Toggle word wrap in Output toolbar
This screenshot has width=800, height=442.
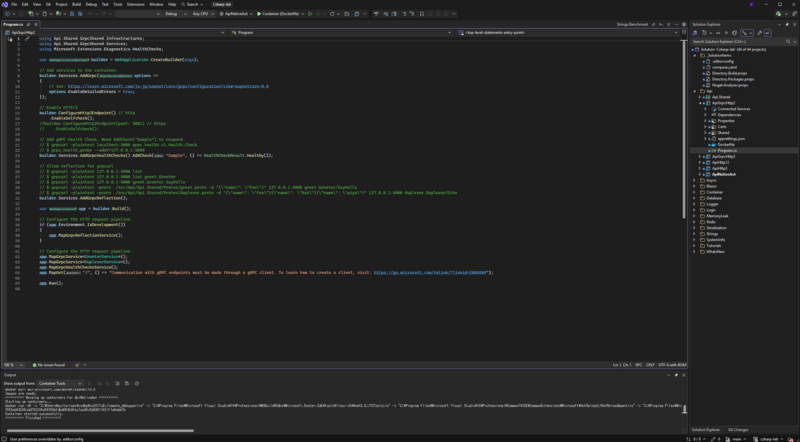[127, 383]
